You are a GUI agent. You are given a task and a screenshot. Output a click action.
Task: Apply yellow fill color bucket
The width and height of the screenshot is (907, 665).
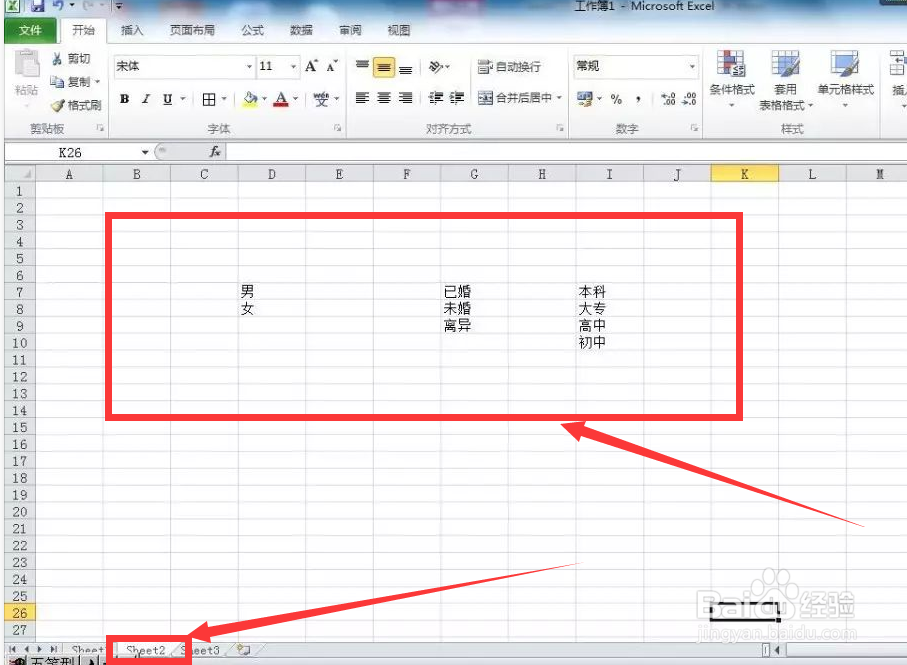250,99
